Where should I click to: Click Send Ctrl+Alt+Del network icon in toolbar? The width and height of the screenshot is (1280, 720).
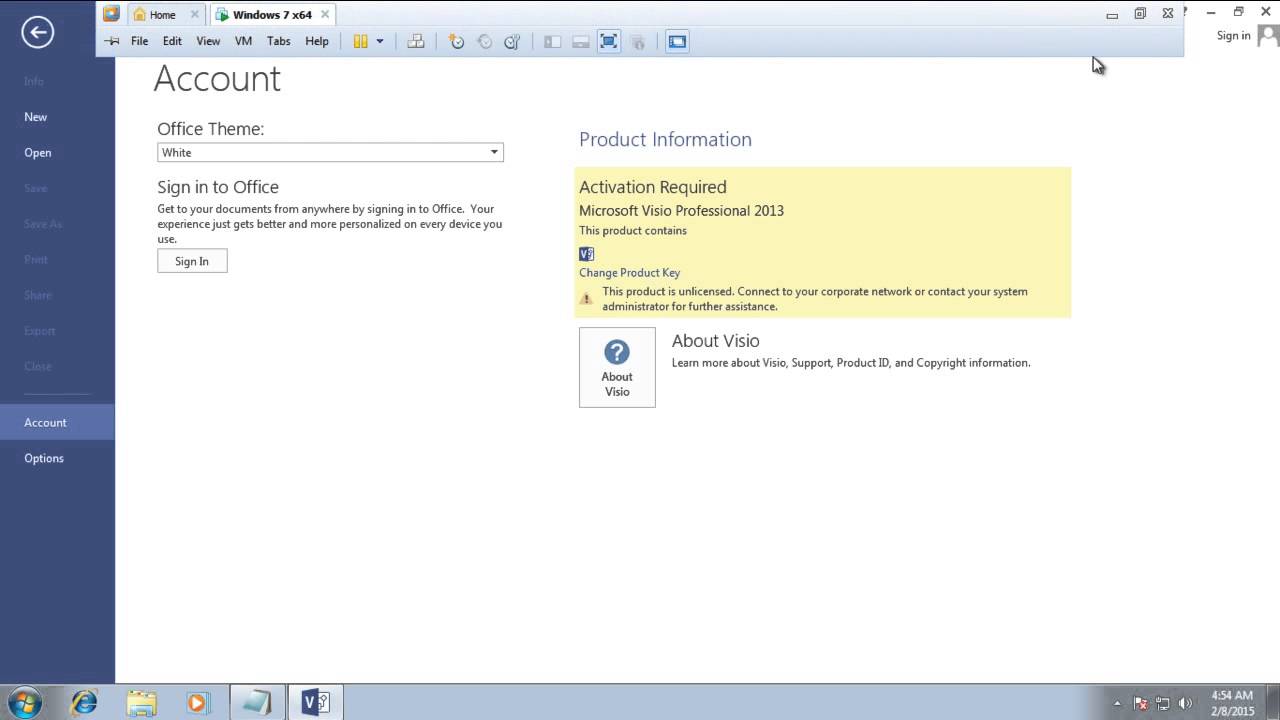click(x=416, y=41)
